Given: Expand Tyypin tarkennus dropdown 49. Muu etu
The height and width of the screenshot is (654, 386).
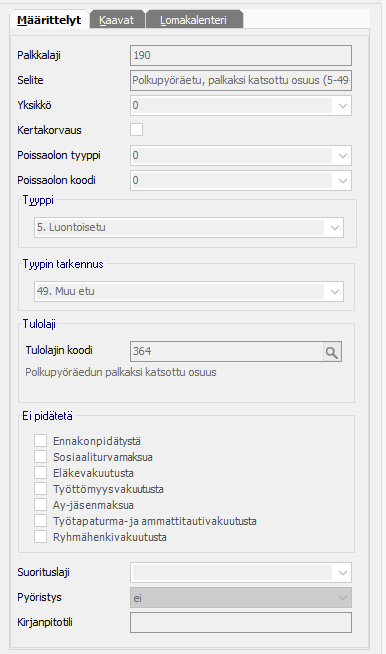Looking at the screenshot, I should (x=189, y=292).
